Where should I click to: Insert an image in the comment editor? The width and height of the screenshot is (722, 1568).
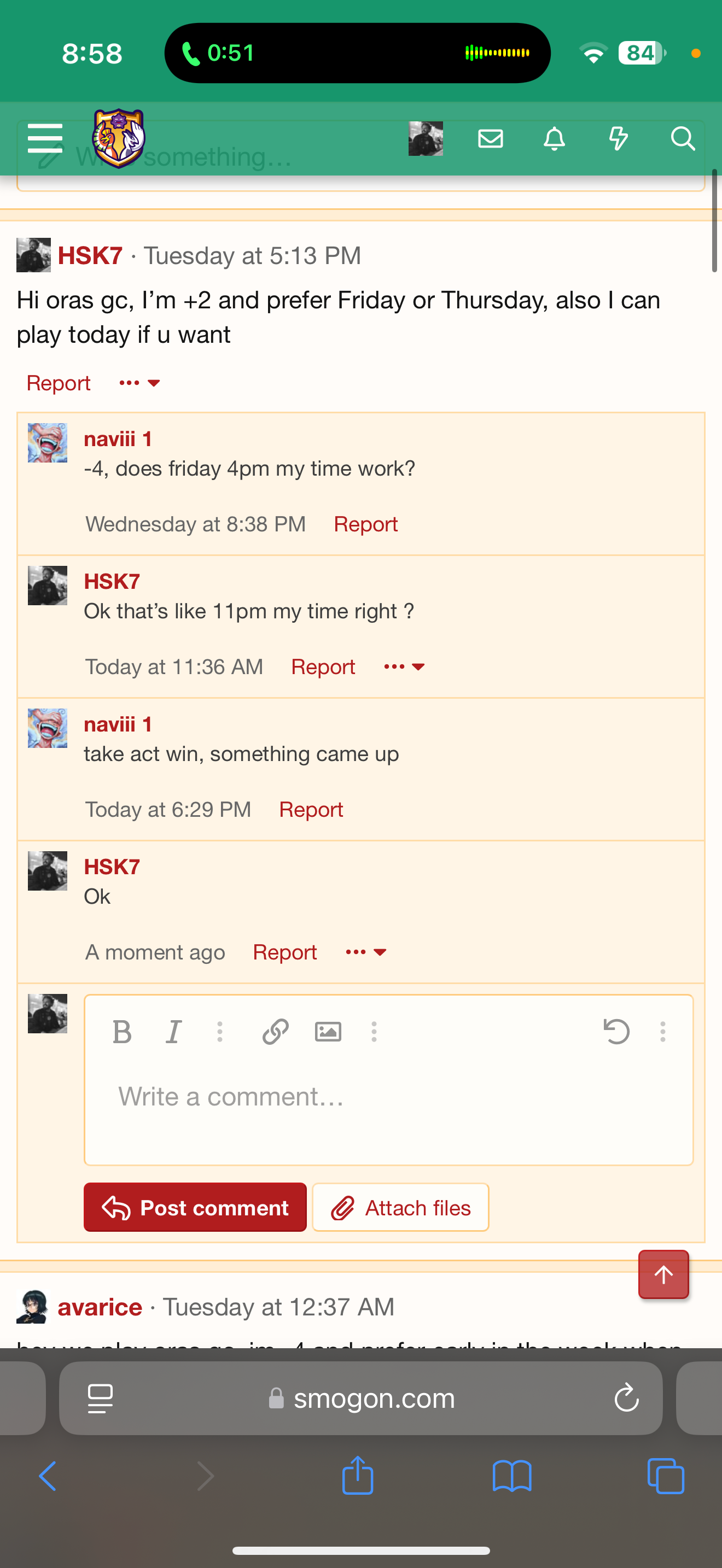[x=328, y=1032]
